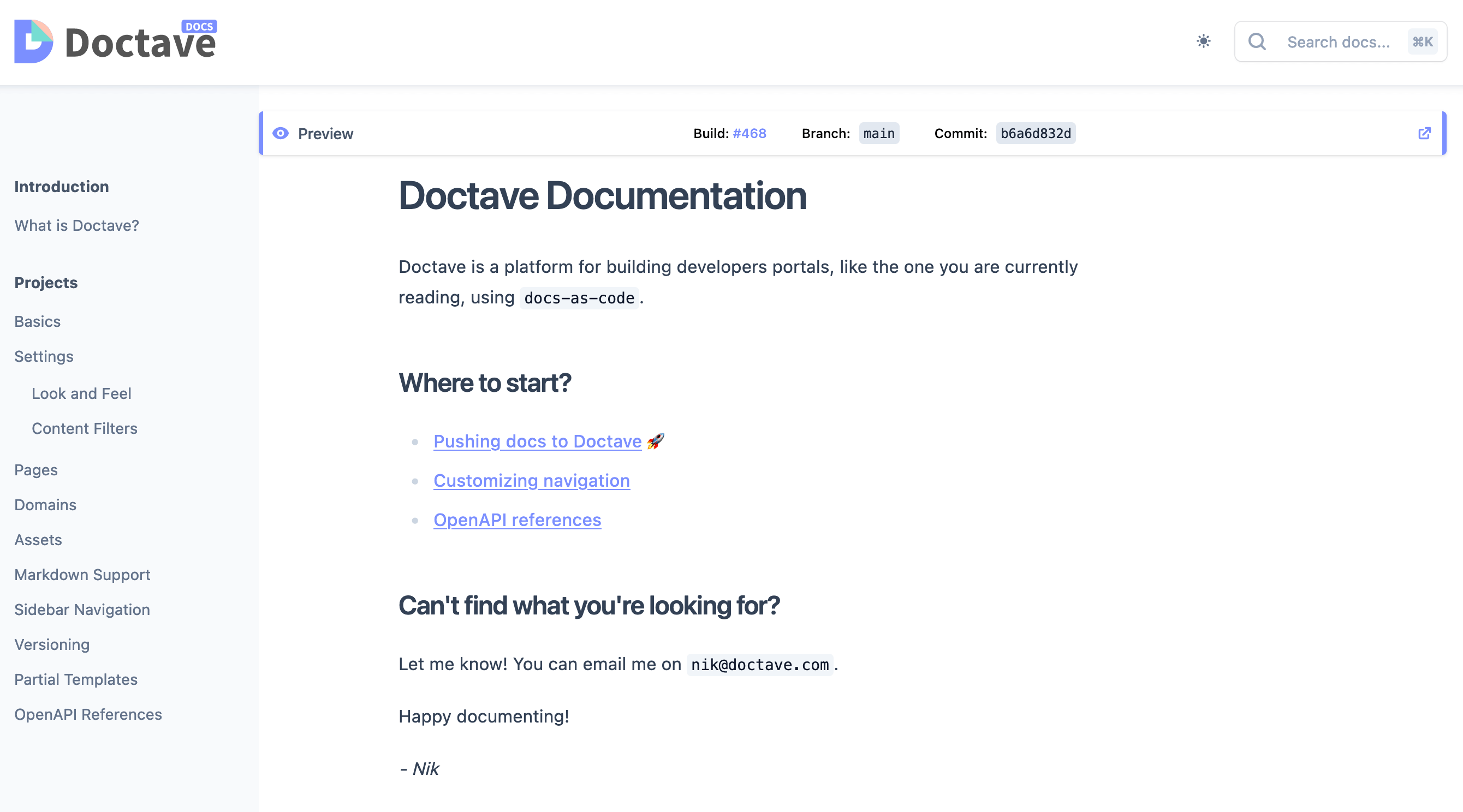Toggle light/dark mode sun icon
Image resolution: width=1463 pixels, height=812 pixels.
(1203, 41)
